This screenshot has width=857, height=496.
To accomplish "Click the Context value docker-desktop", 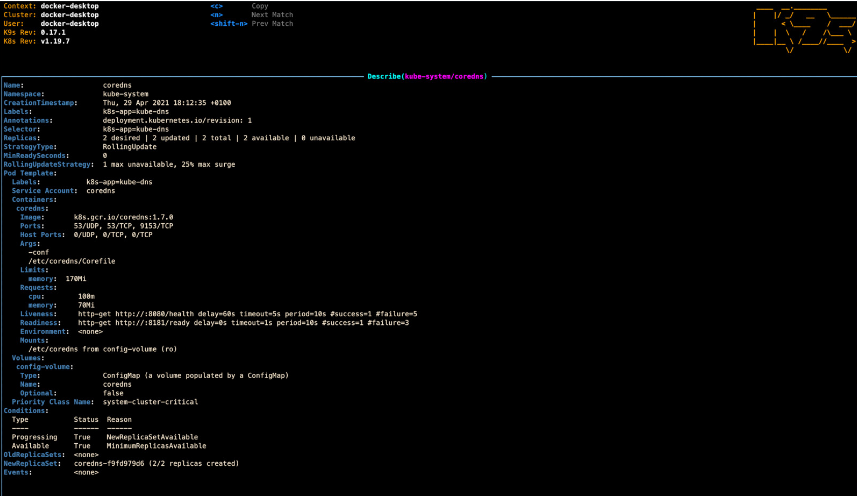I will pyautogui.click(x=69, y=6).
